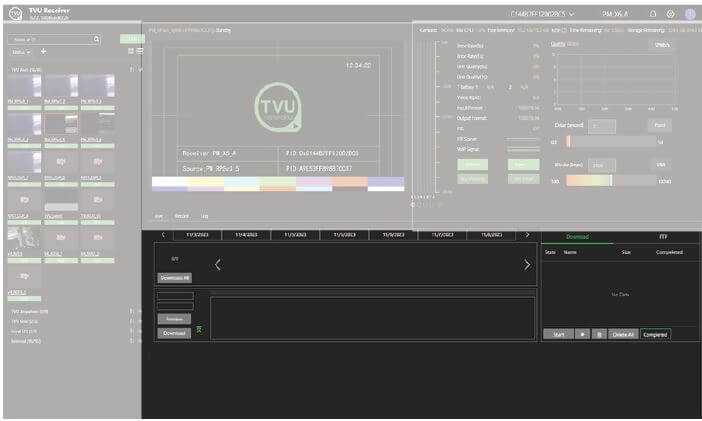Switch the source list to grid view
This screenshot has width=702, height=421.
pyautogui.click(x=131, y=51)
